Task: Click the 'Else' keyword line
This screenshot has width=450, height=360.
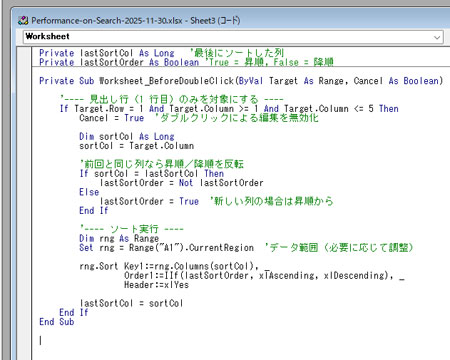Action: coord(89,192)
